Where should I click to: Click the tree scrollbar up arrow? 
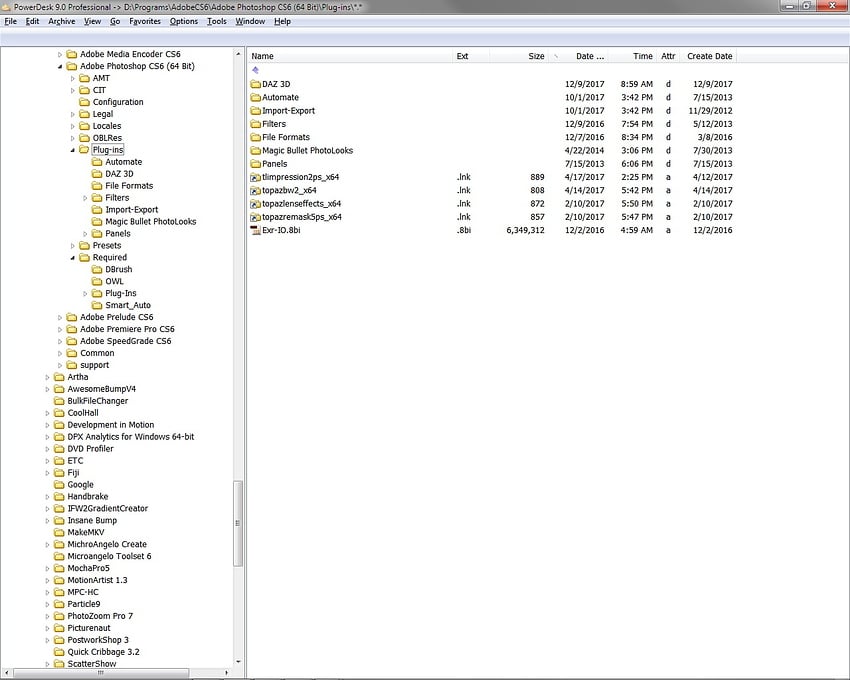[x=238, y=54]
